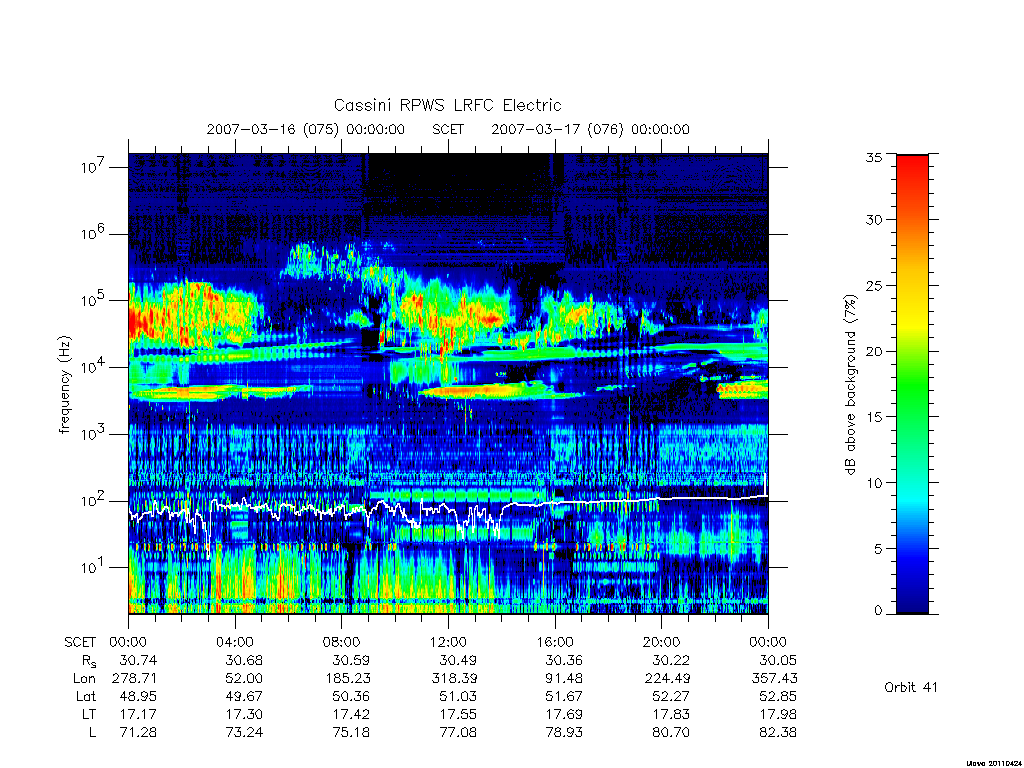Click the Lon value 278.71
Screen dimensions: 1024x768
coord(135,679)
